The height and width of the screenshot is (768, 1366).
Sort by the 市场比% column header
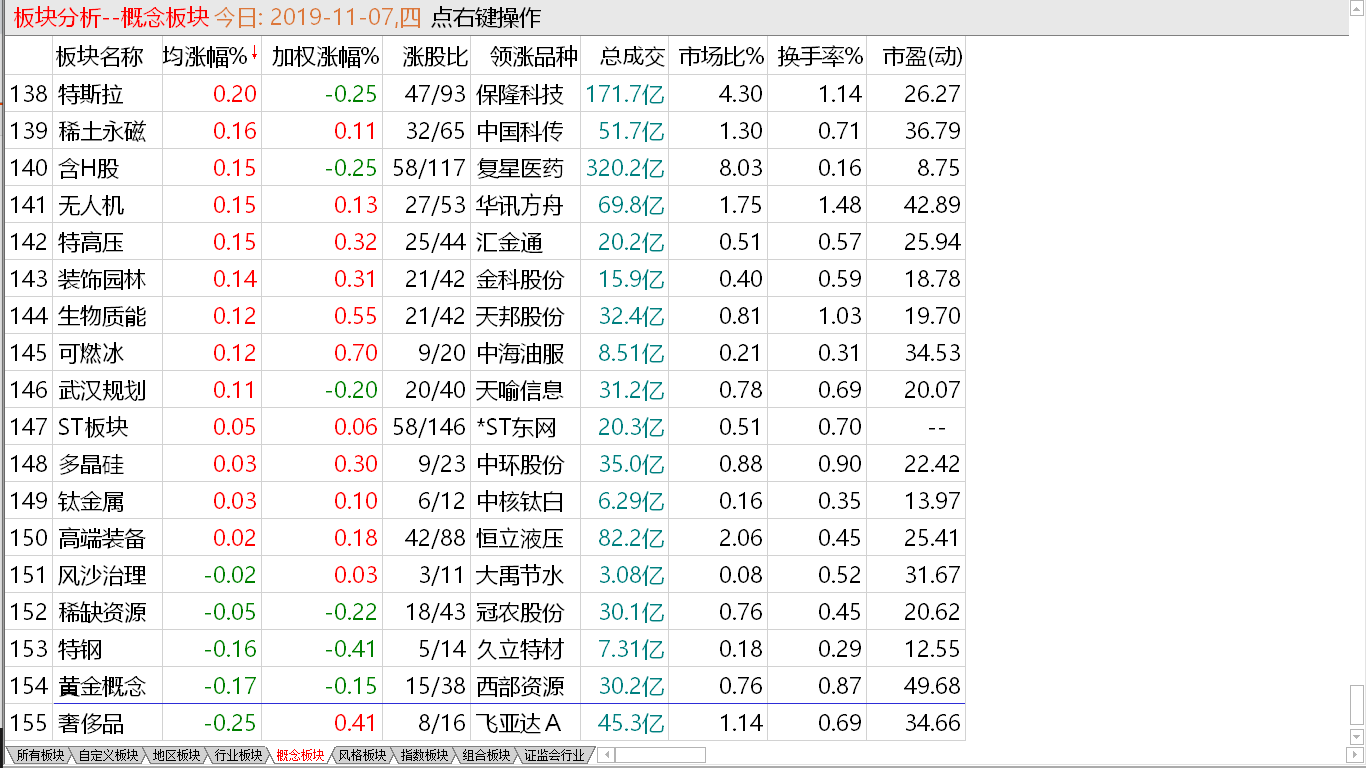720,57
